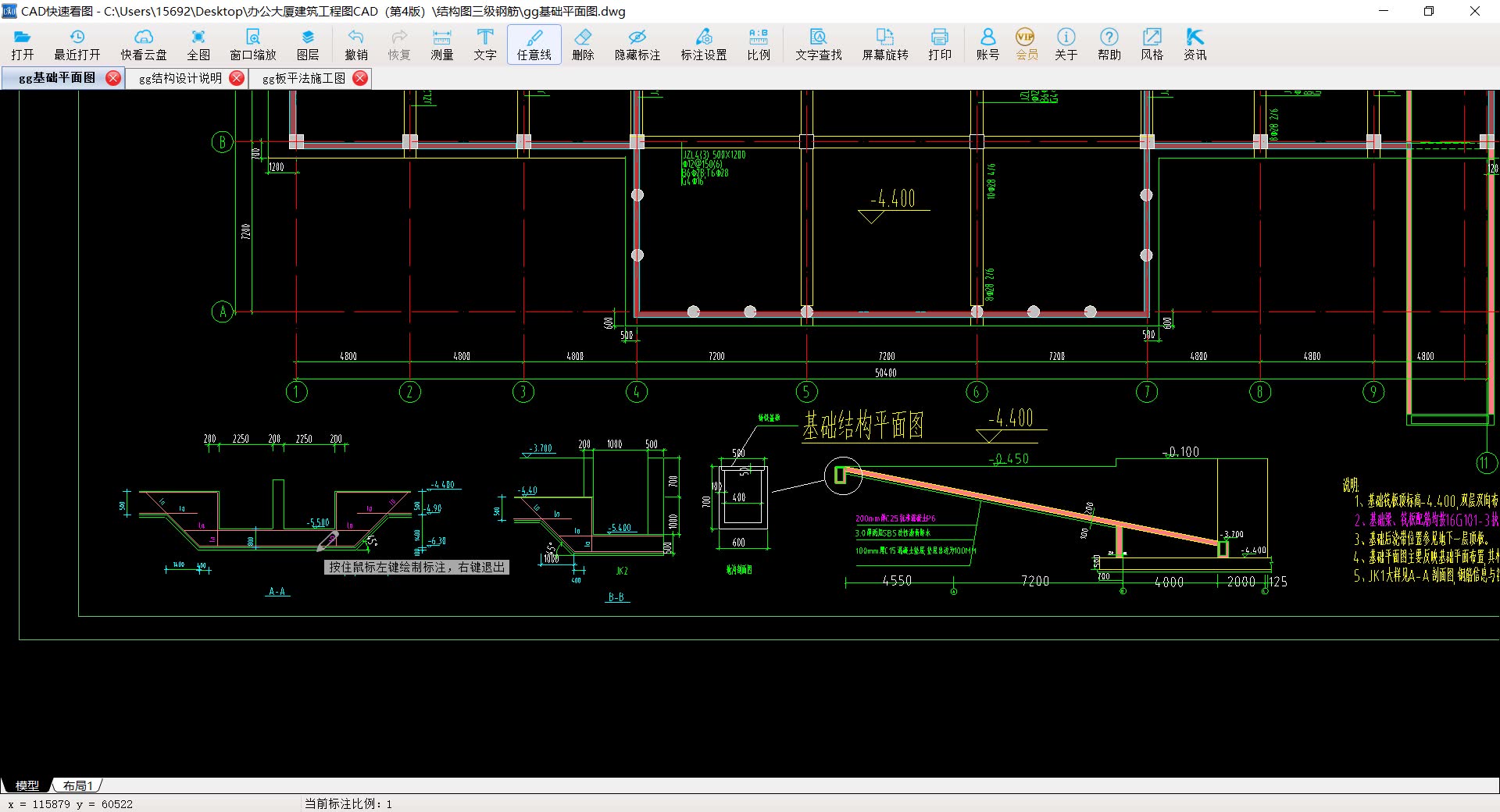Undo the last action with 撤销
The width and height of the screenshot is (1500, 812).
click(356, 45)
